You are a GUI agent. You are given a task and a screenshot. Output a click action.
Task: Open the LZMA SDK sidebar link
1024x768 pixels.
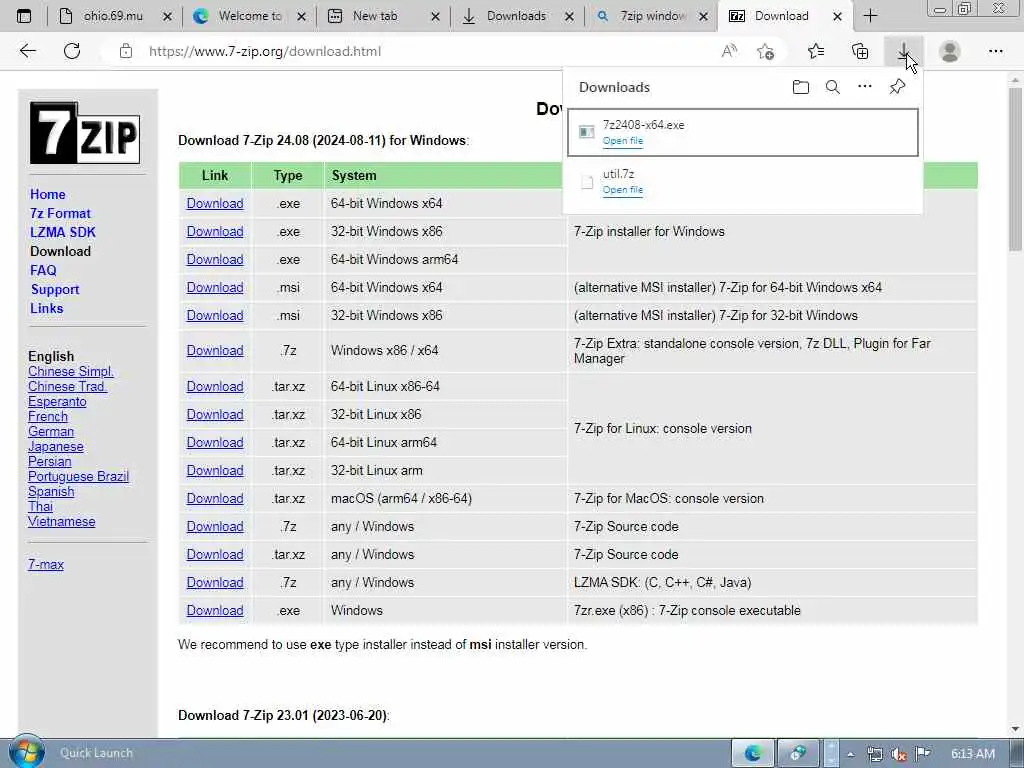[x=63, y=232]
